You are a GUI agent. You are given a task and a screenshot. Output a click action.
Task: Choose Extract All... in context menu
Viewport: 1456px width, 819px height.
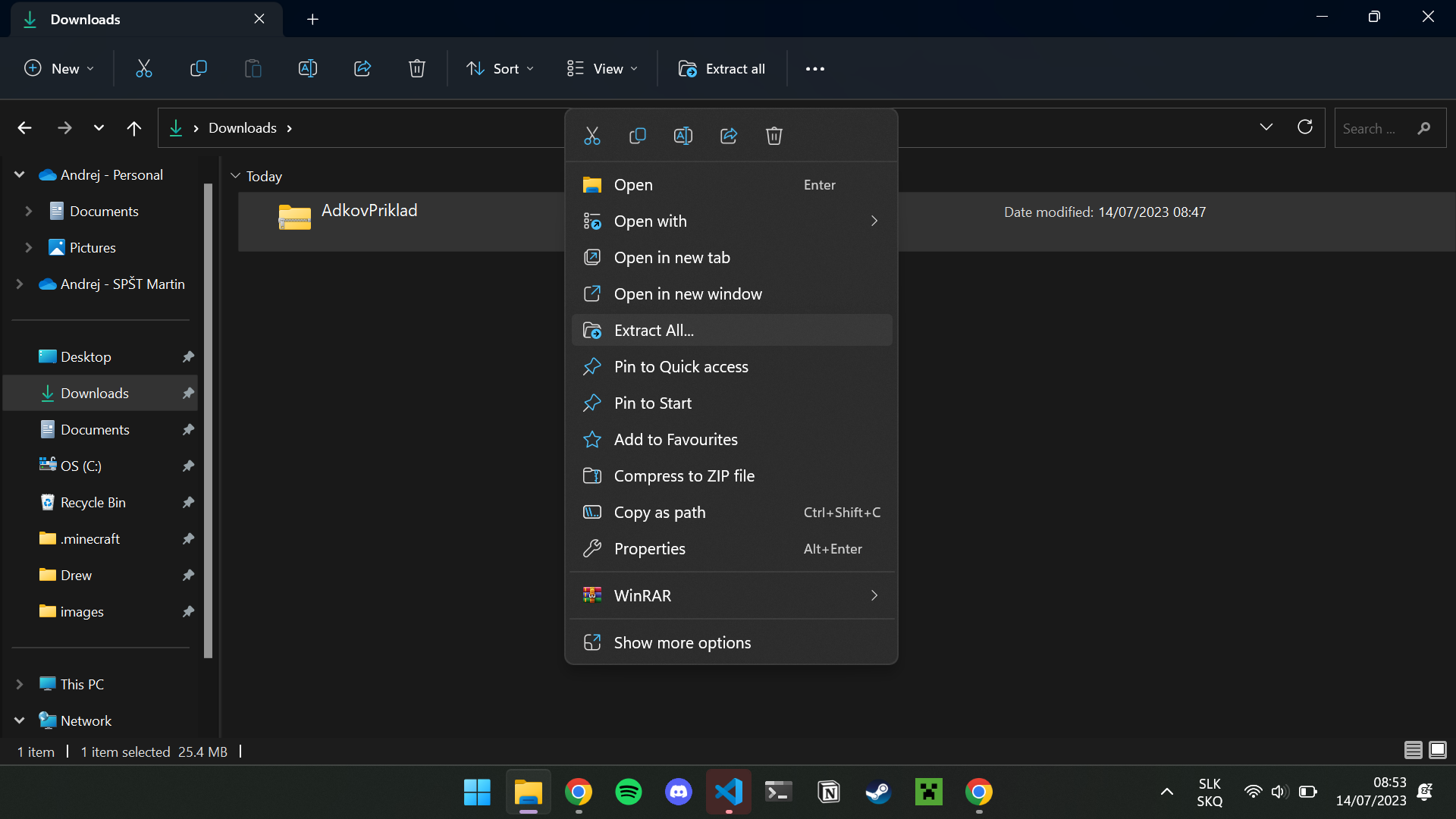coord(732,331)
